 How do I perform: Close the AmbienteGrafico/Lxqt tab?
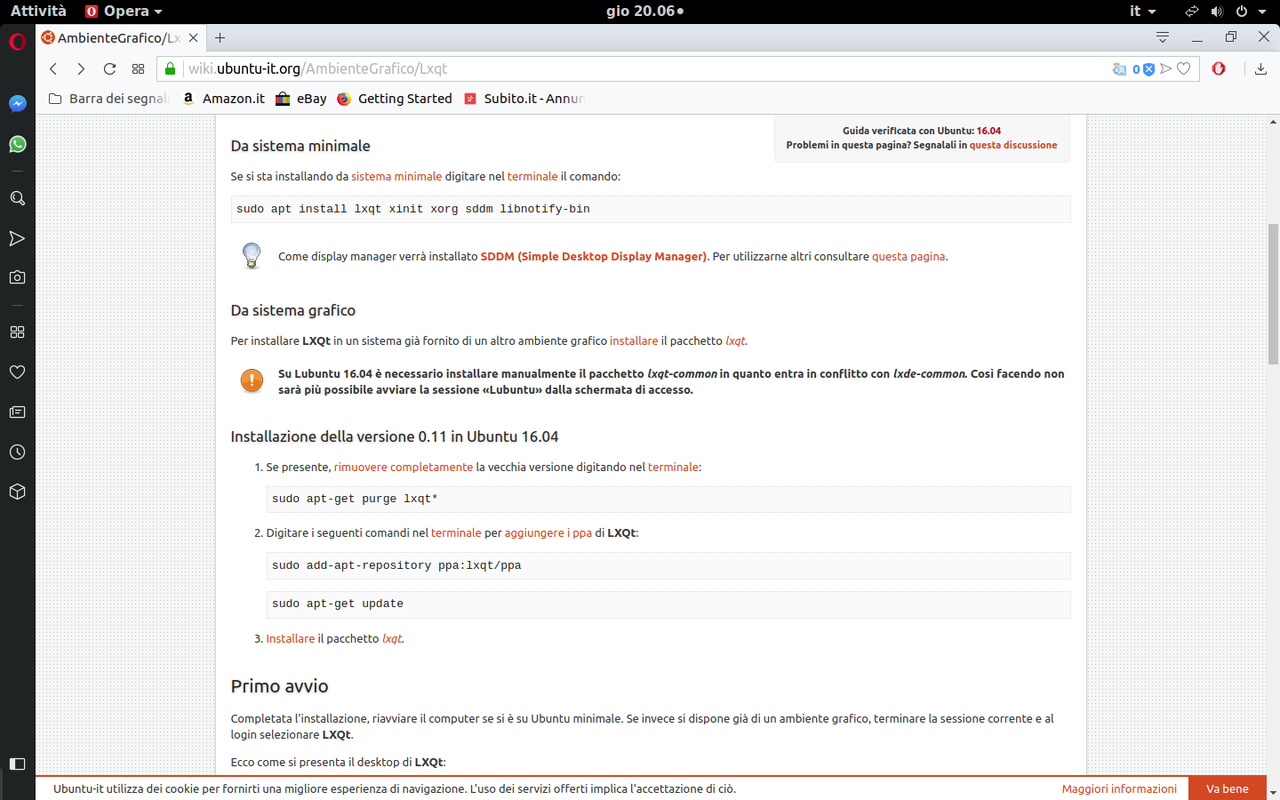[x=193, y=38]
